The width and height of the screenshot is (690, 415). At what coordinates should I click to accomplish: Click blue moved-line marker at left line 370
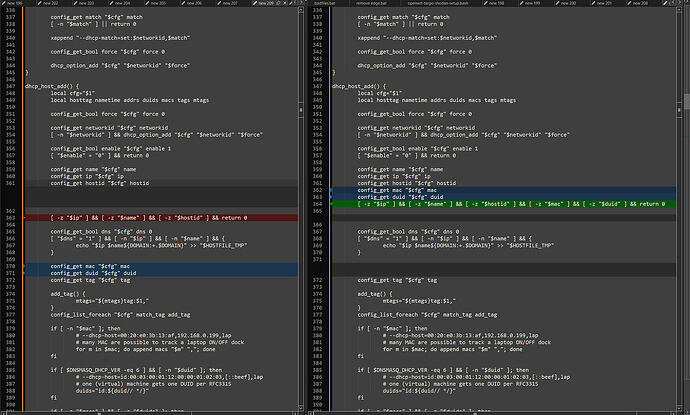[23, 266]
